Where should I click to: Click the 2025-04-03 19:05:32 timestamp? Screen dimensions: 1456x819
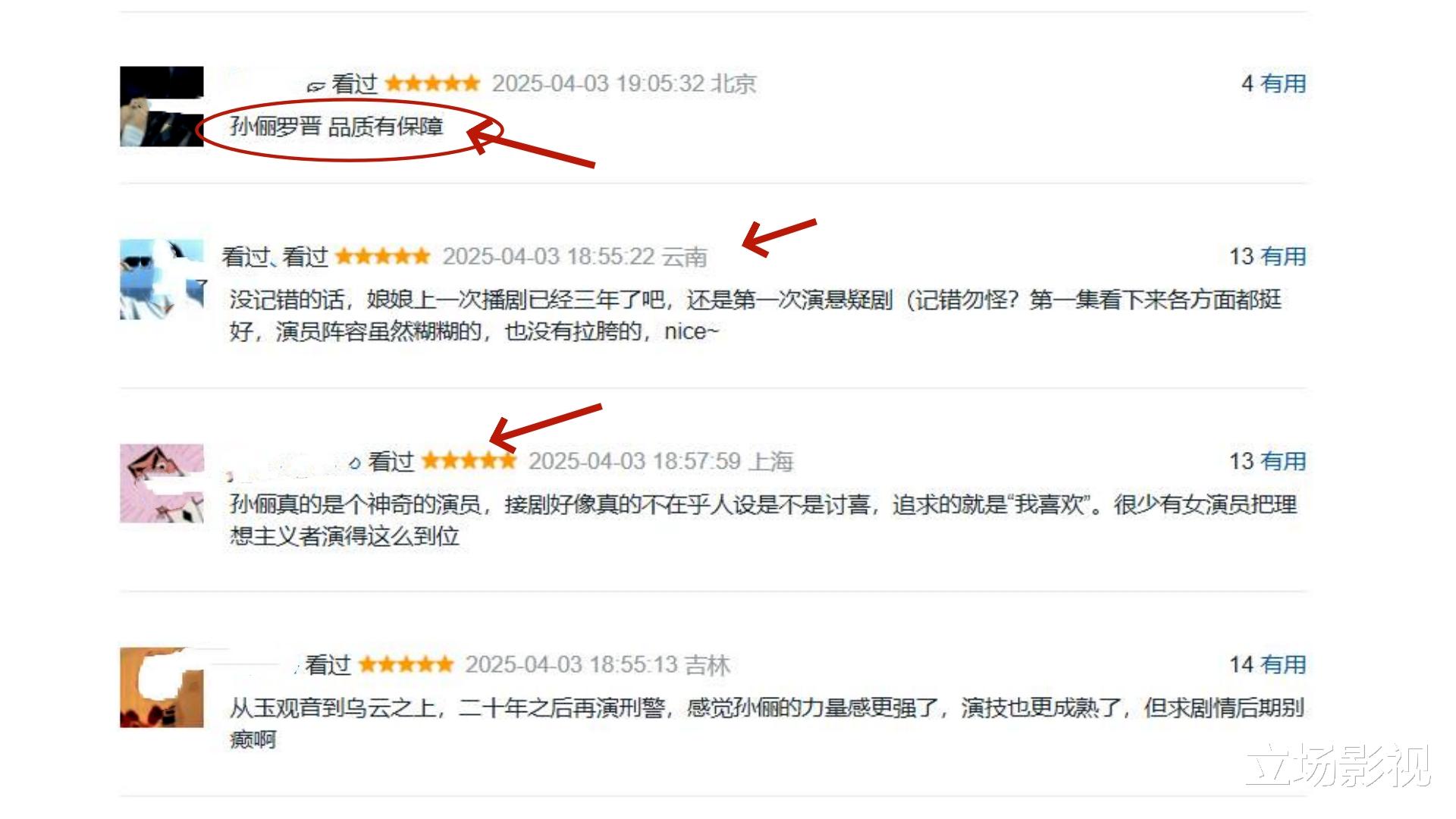click(598, 83)
